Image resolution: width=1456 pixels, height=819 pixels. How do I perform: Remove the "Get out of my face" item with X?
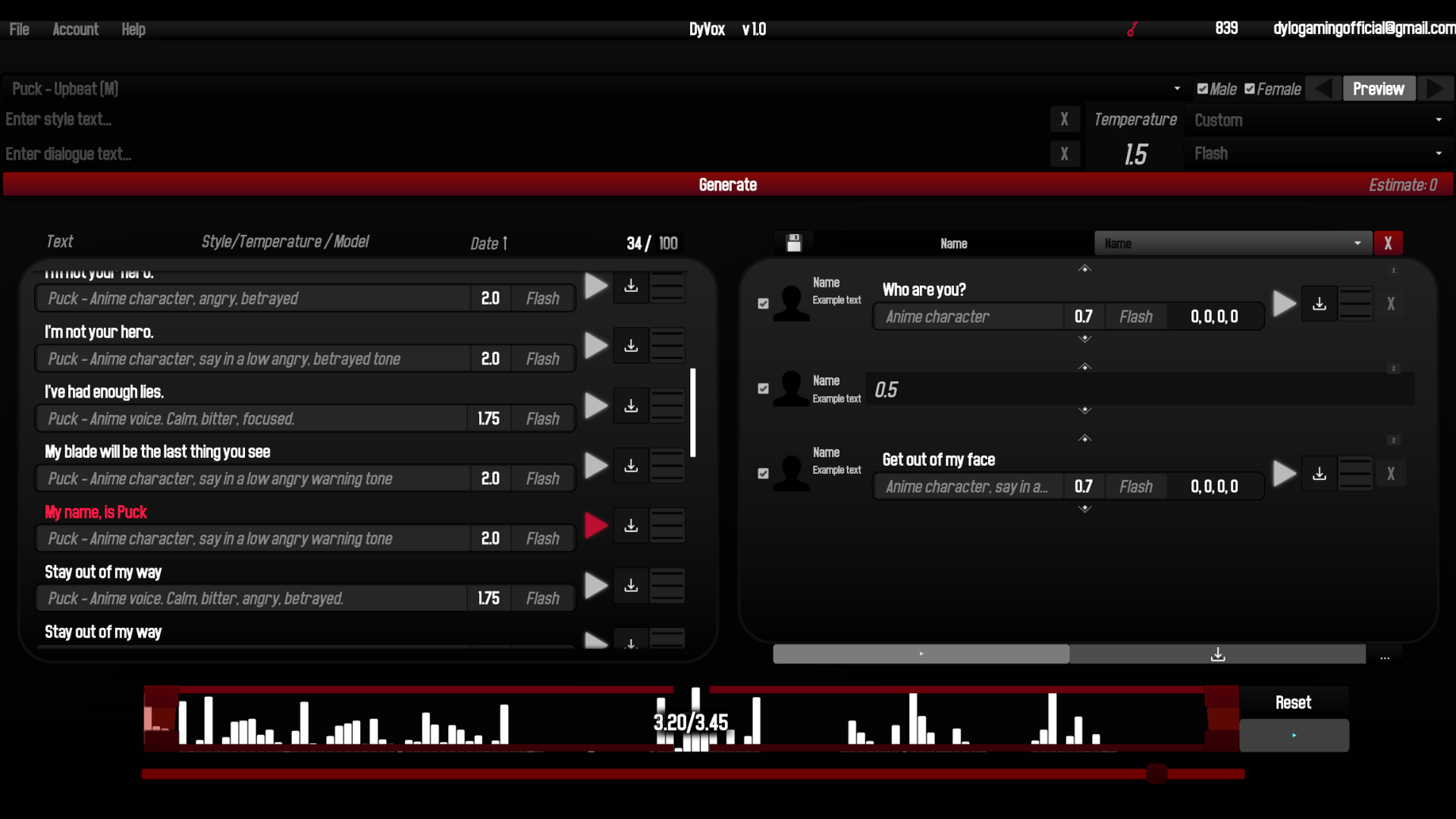(x=1391, y=473)
